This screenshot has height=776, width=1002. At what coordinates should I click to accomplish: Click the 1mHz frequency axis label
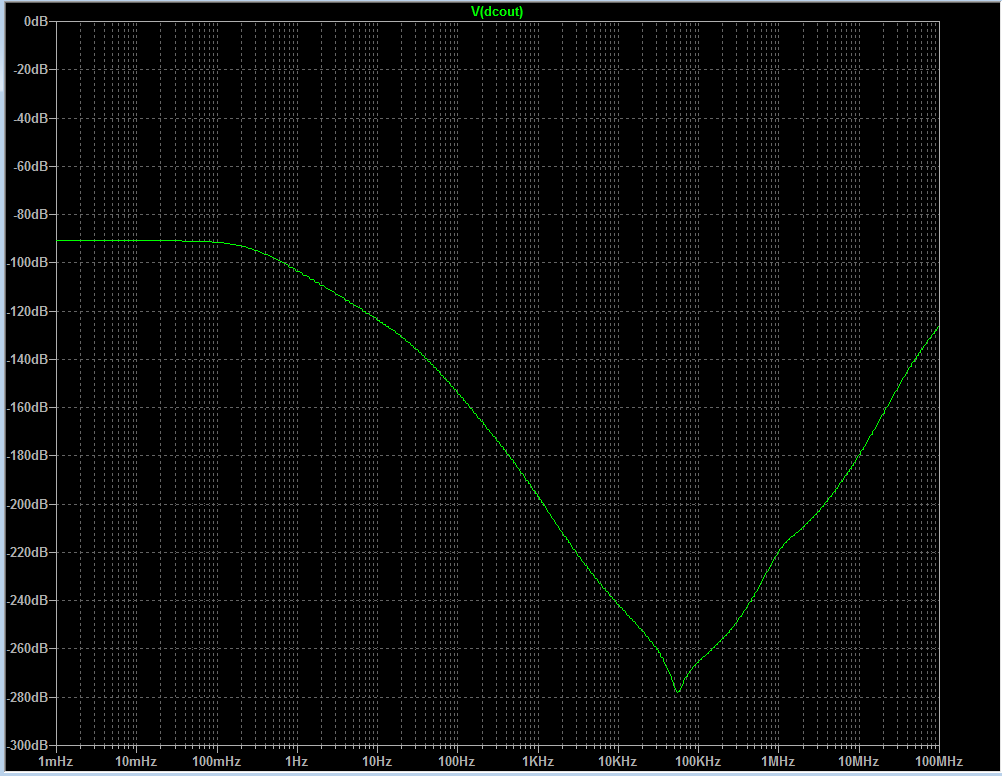coord(56,761)
